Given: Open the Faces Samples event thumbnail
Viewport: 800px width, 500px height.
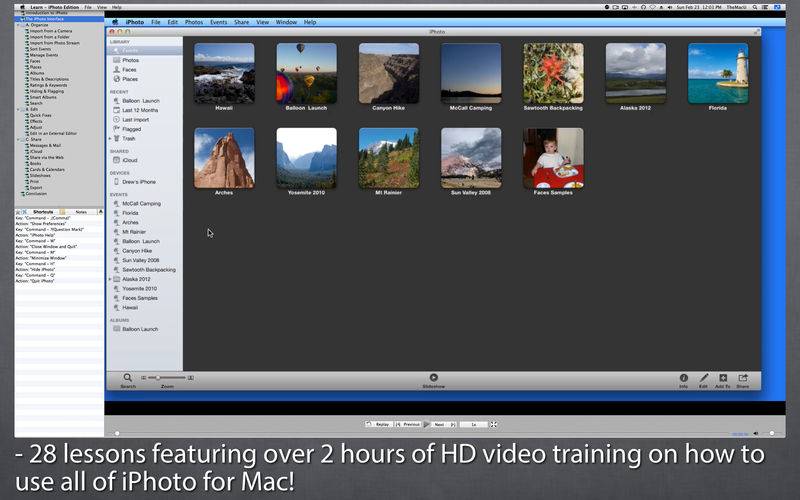Looking at the screenshot, I should pyautogui.click(x=553, y=158).
